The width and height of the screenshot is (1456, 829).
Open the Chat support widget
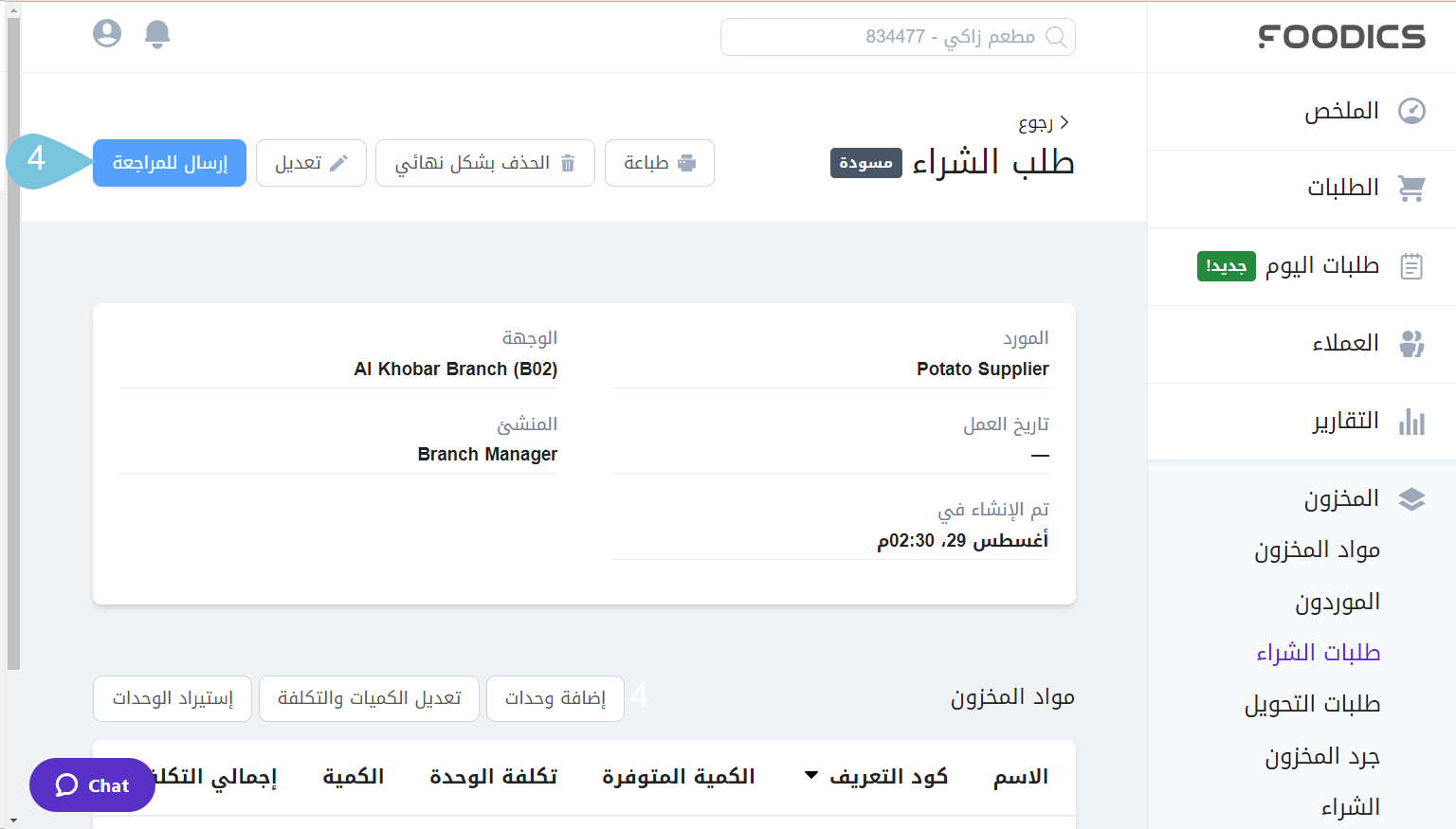pos(92,785)
